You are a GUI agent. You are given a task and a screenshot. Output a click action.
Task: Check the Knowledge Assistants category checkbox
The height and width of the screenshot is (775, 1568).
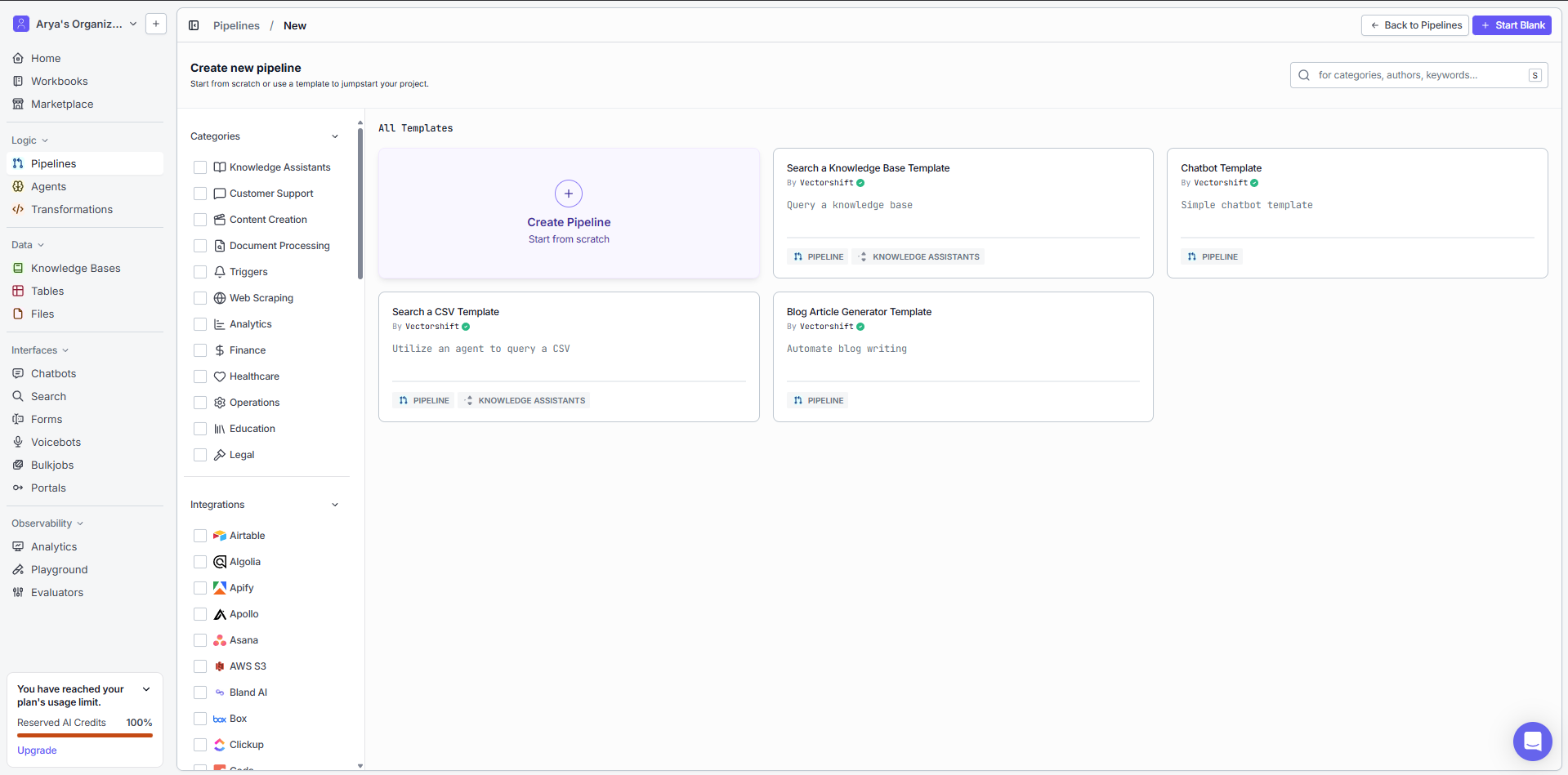(200, 167)
